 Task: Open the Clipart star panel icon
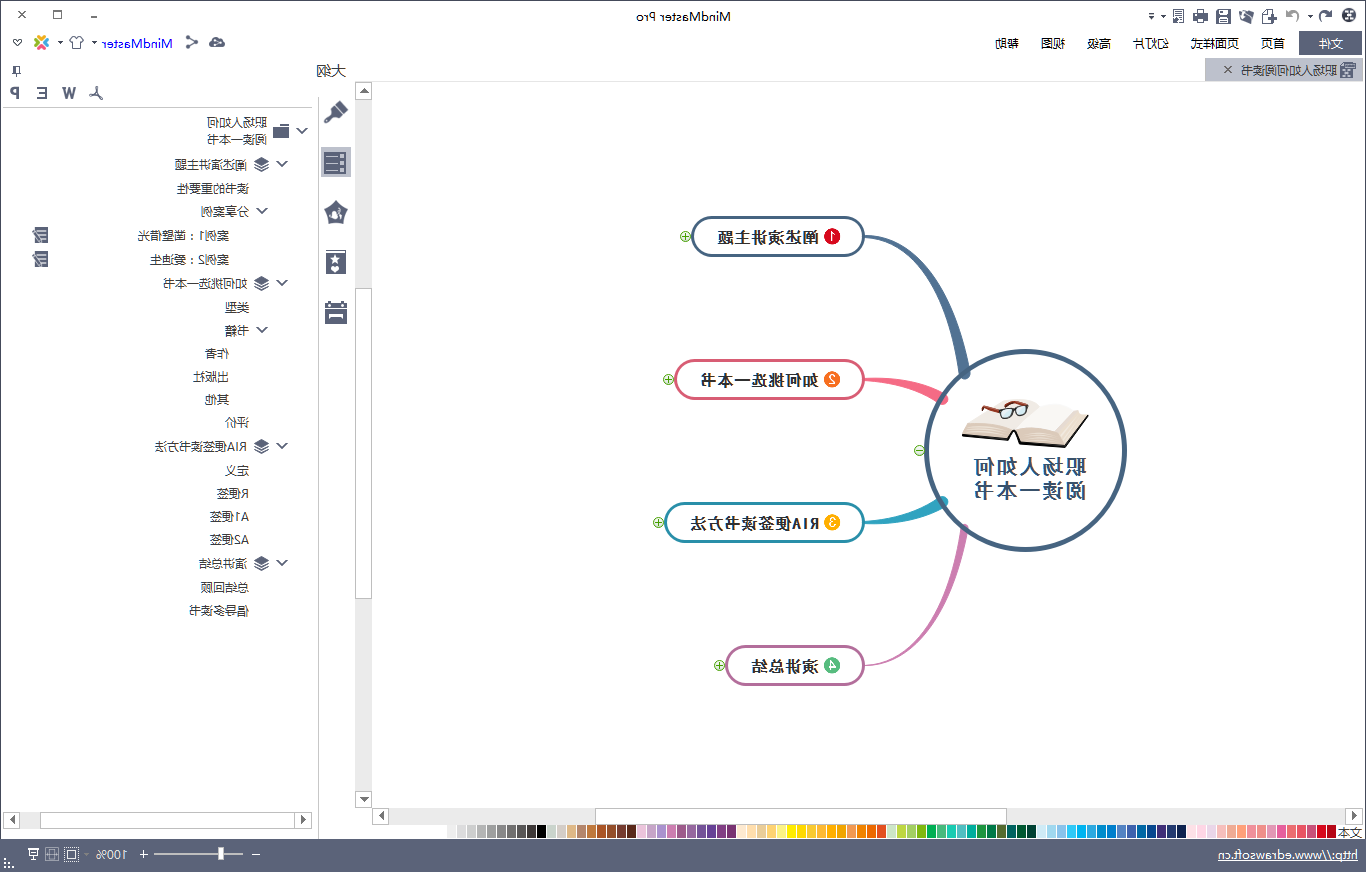pos(336,262)
